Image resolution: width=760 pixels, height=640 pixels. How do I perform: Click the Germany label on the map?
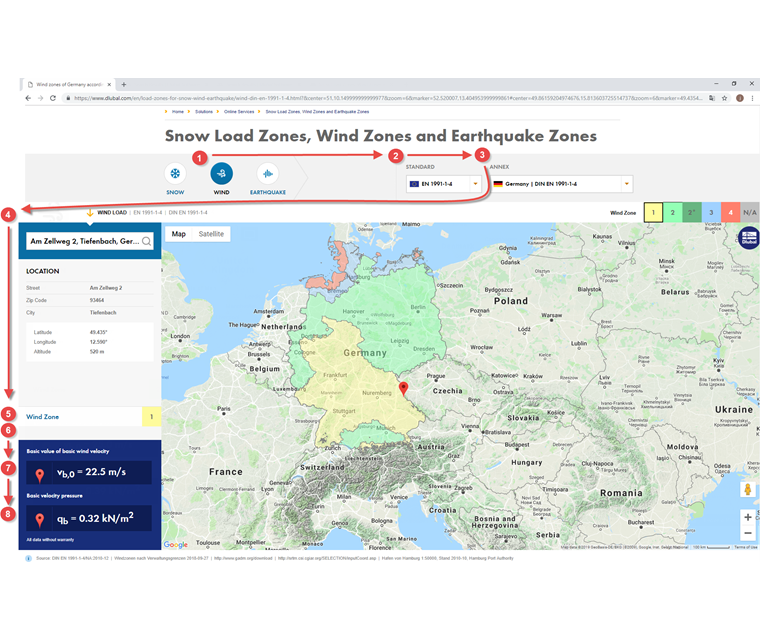pos(365,352)
